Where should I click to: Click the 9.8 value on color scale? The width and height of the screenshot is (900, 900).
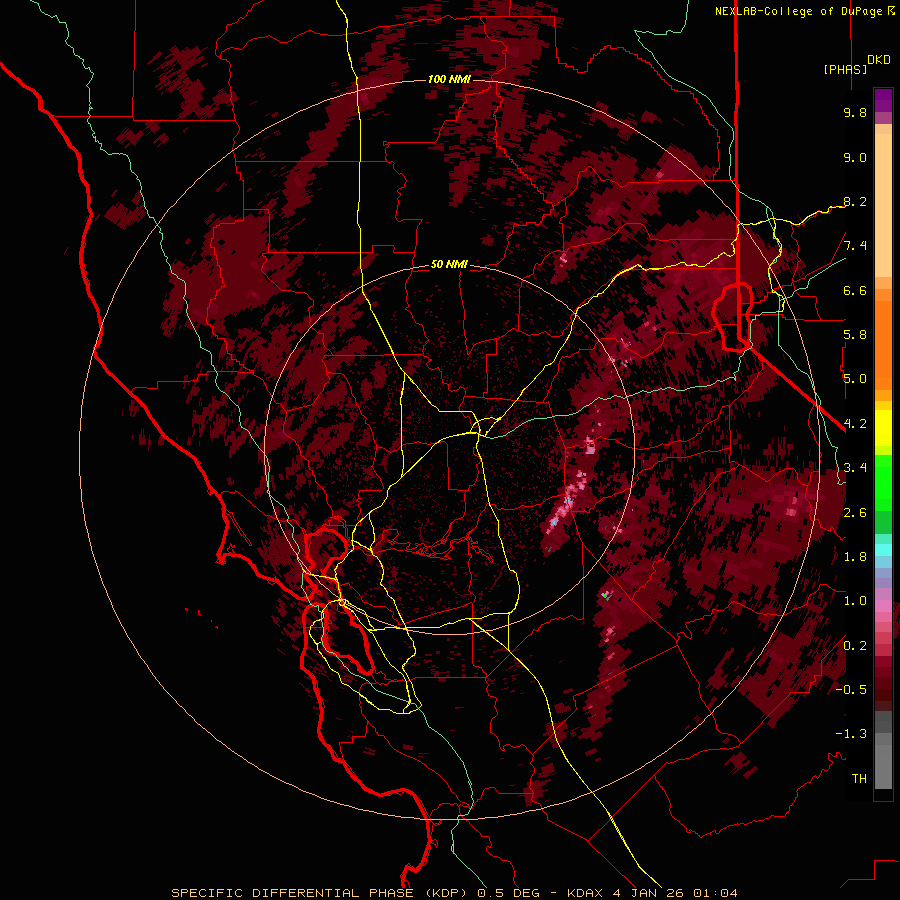pos(855,112)
